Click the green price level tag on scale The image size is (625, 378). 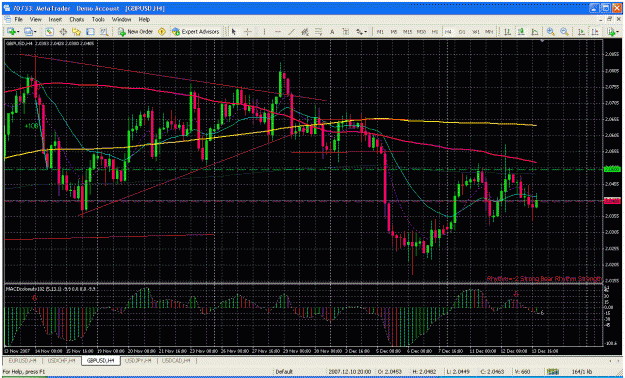tap(612, 169)
